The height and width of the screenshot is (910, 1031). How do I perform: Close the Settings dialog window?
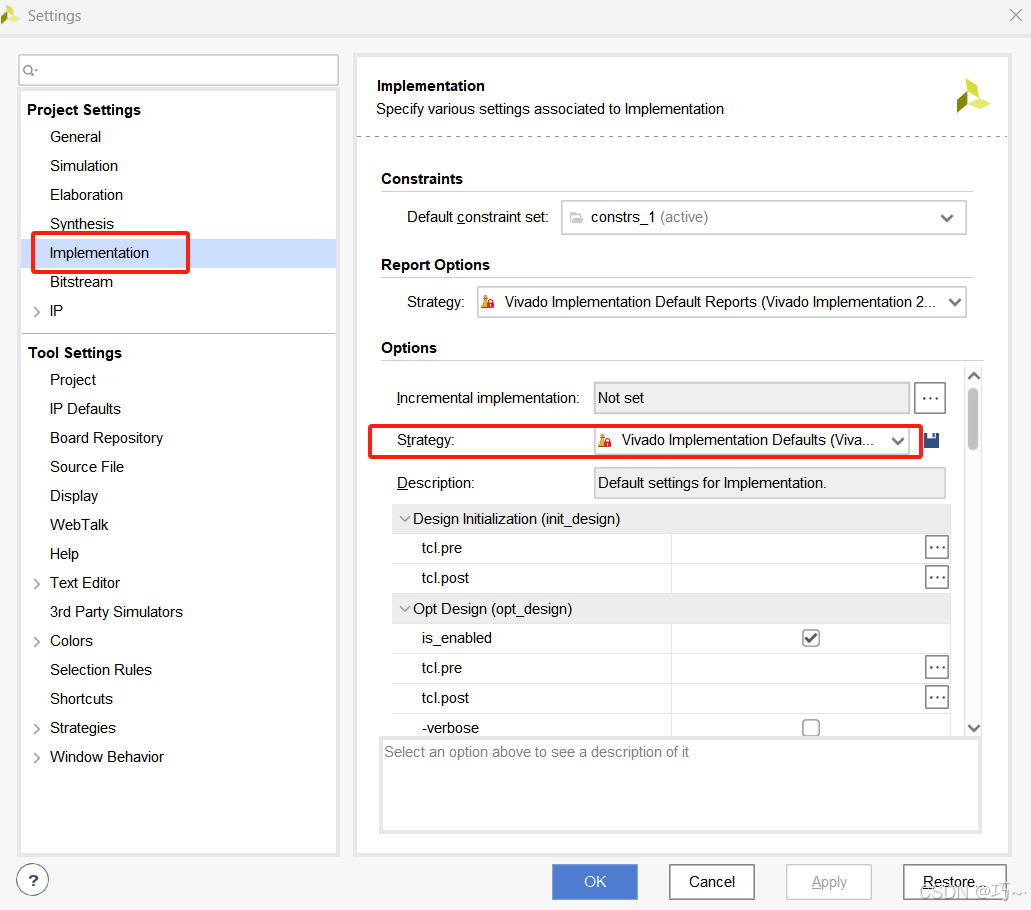[1015, 15]
